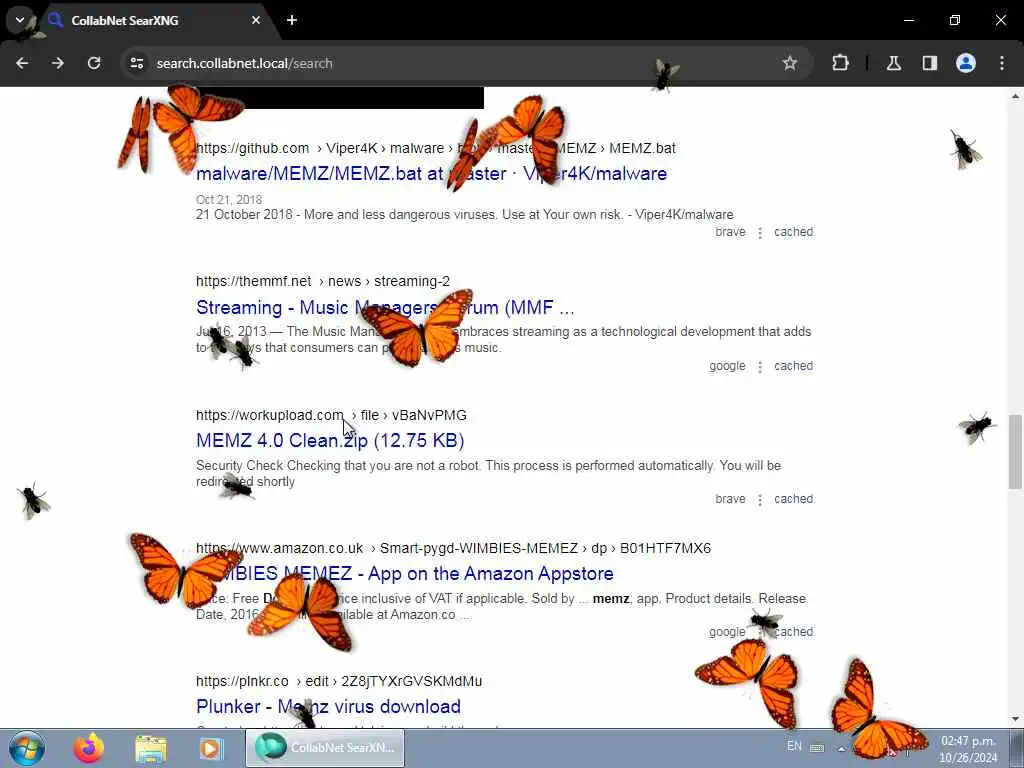Screen dimensions: 1024x768
Task: Click the scrollbar up arrow
Action: (x=1015, y=96)
